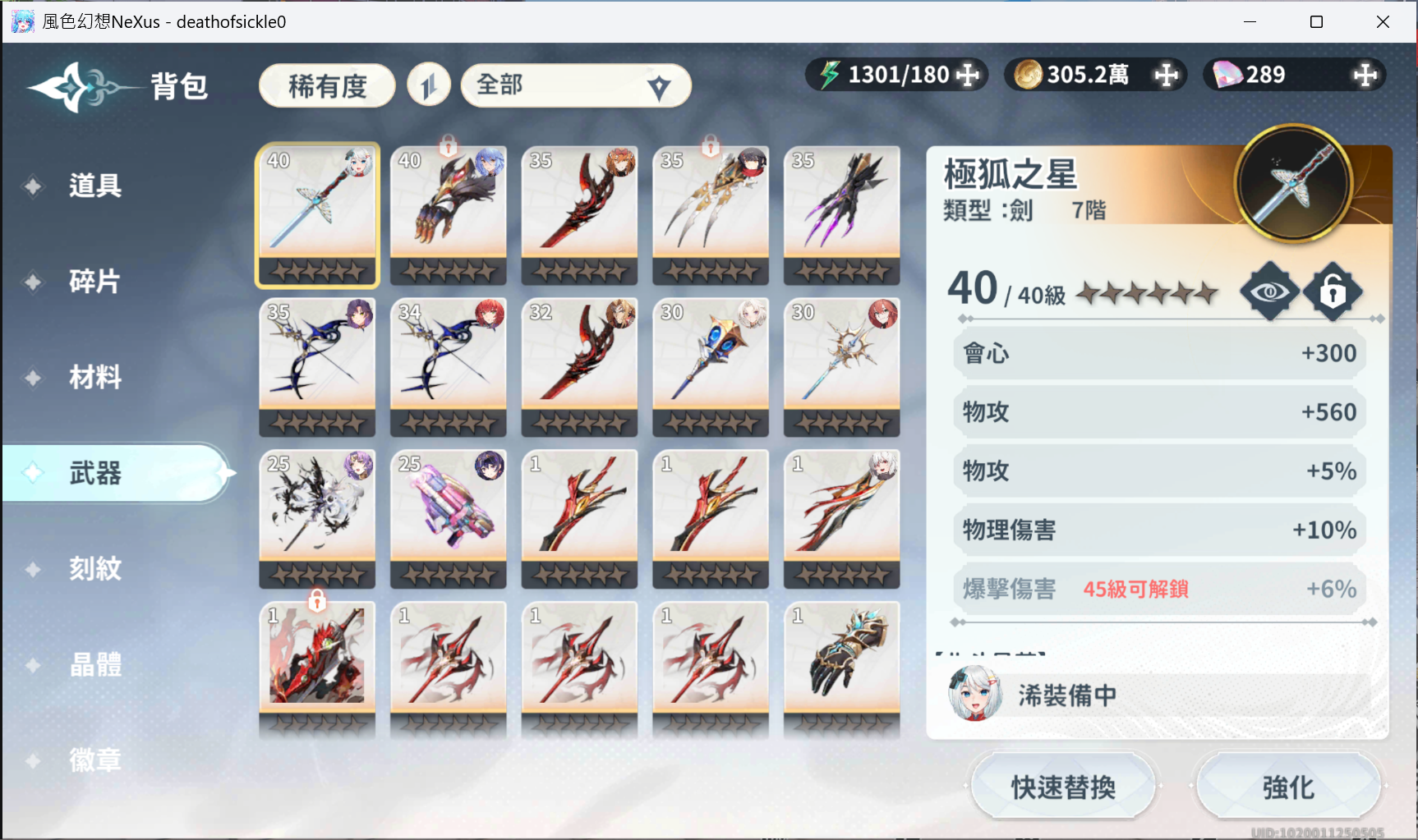
Task: Open the 稀有度 sorting selector
Action: pyautogui.click(x=327, y=85)
